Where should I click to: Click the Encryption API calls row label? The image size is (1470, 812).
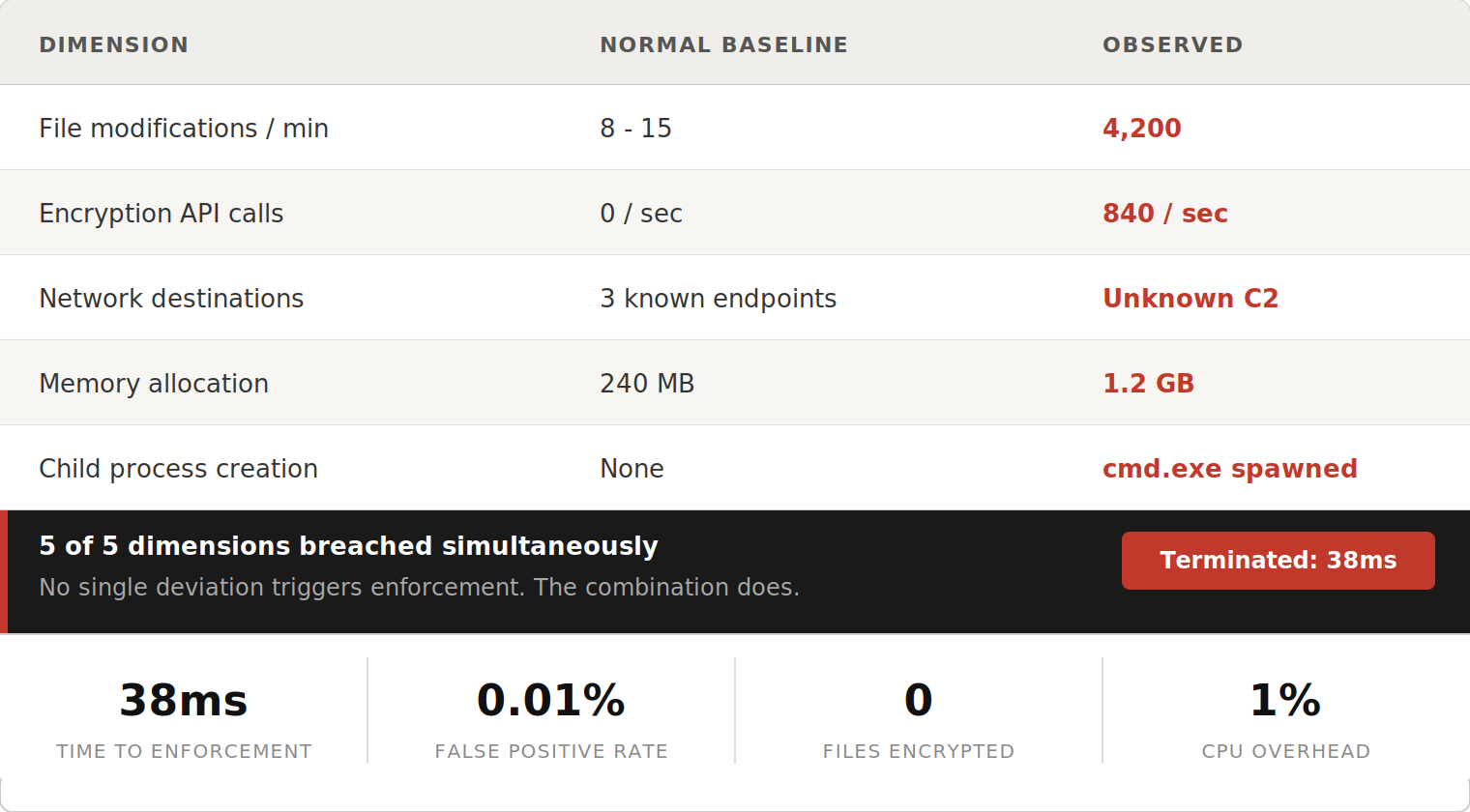coord(162,213)
